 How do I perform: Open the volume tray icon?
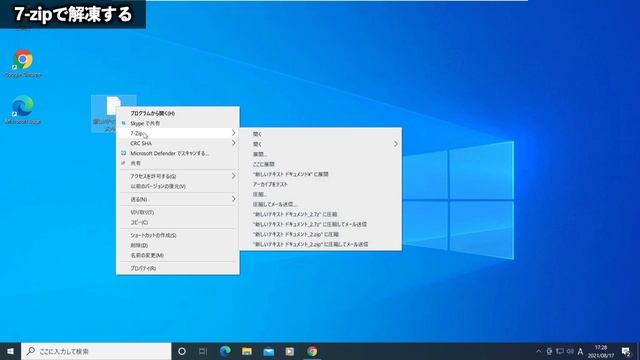click(x=570, y=351)
